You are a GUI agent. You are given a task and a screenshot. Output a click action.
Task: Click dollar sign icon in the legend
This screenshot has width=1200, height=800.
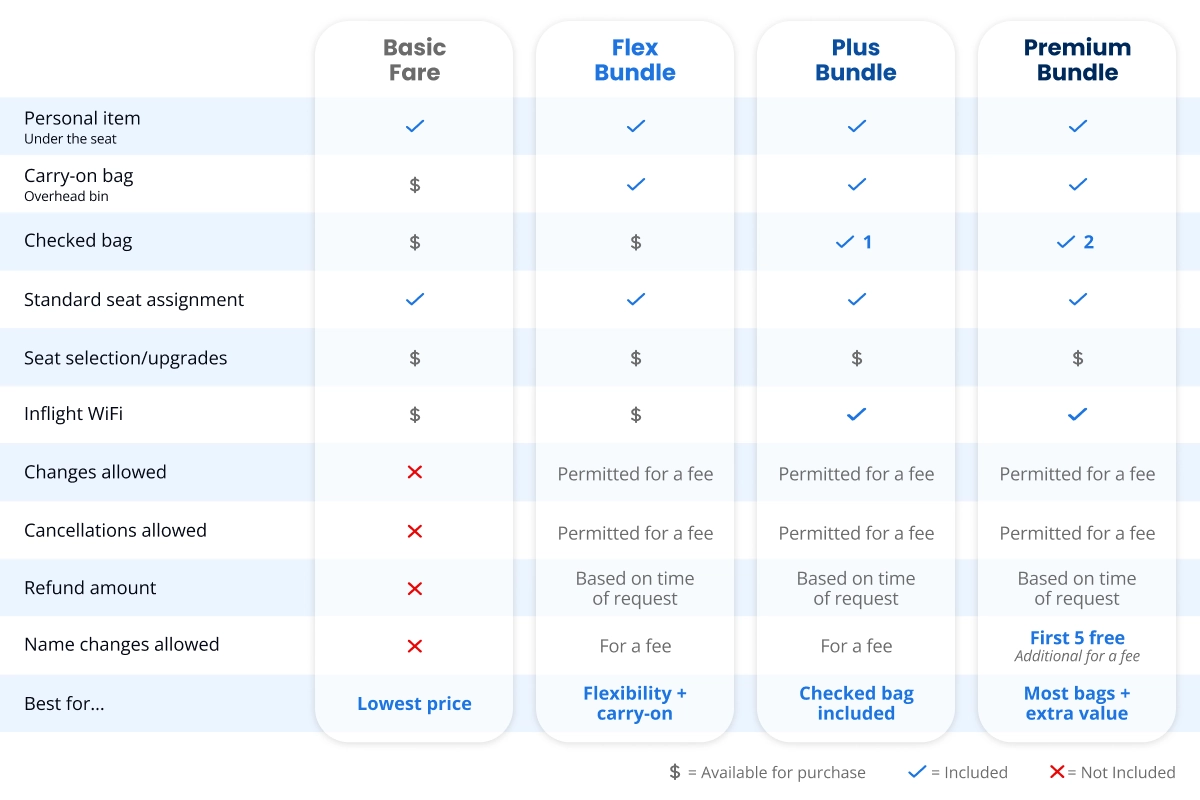pos(675,772)
